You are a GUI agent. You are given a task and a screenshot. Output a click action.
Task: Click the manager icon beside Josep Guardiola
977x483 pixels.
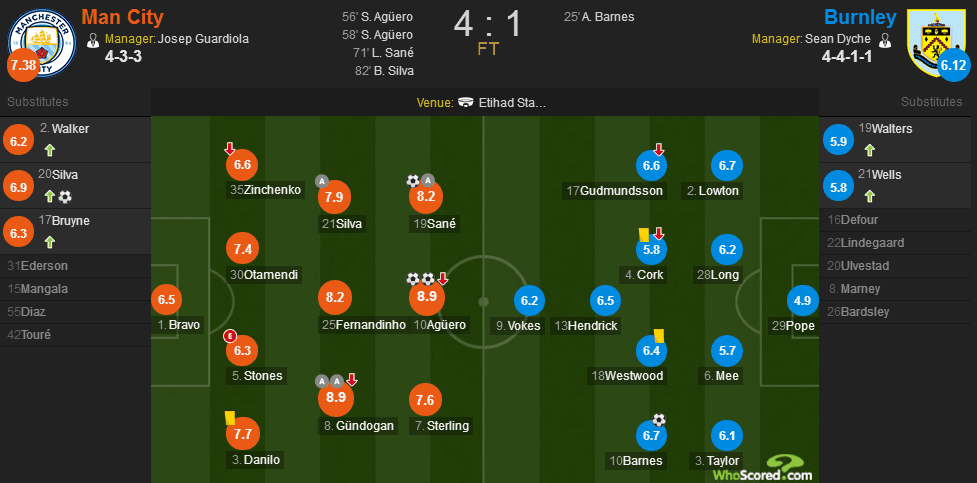93,40
